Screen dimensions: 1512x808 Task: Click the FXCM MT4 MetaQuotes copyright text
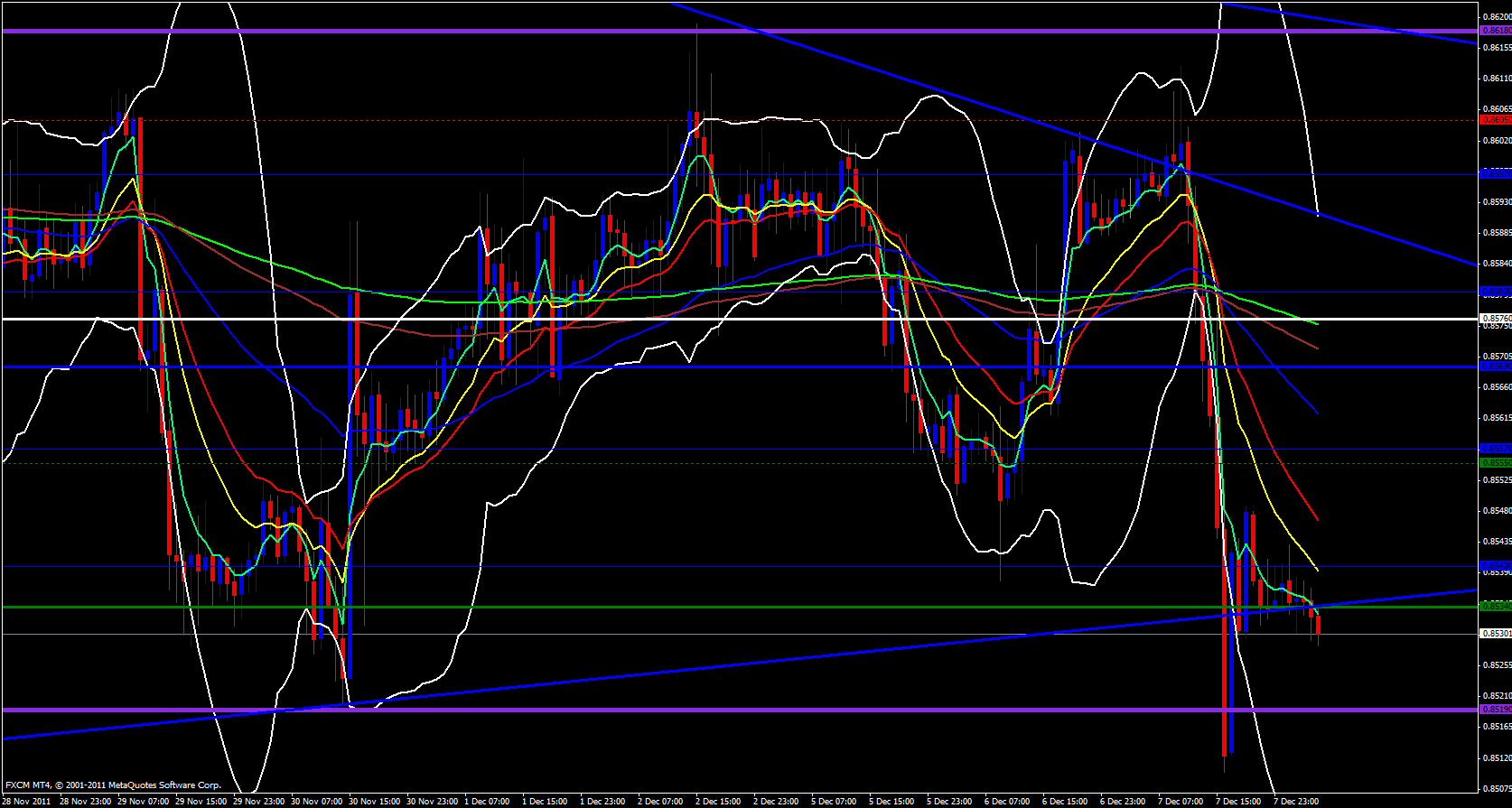tap(113, 785)
